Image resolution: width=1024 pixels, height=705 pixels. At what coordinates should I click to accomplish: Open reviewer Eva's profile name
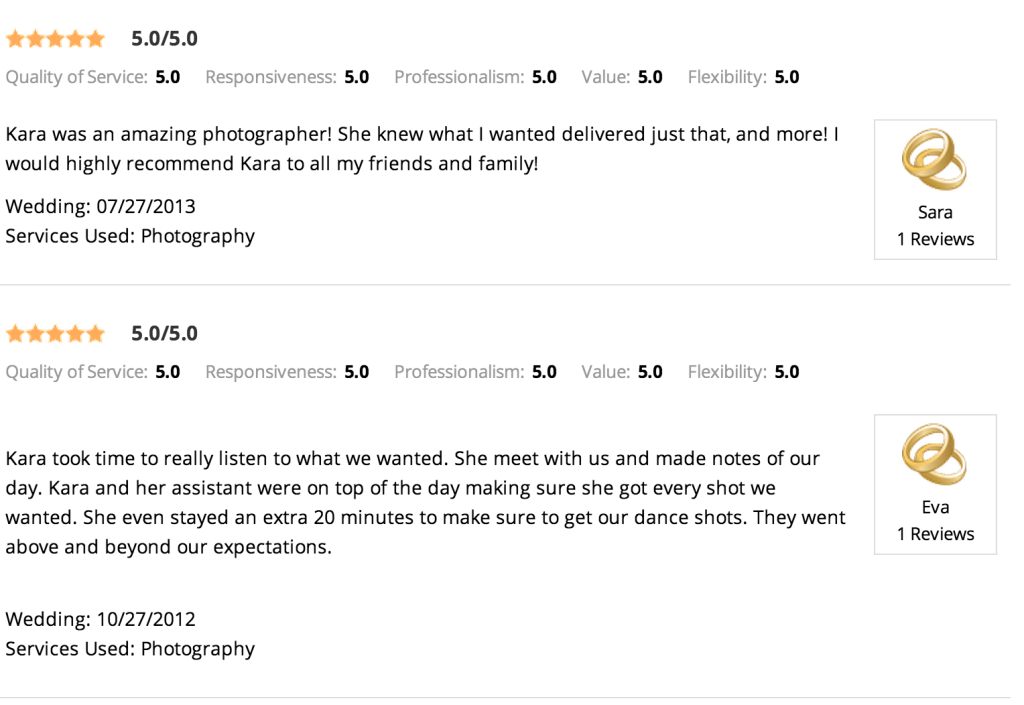tap(935, 507)
